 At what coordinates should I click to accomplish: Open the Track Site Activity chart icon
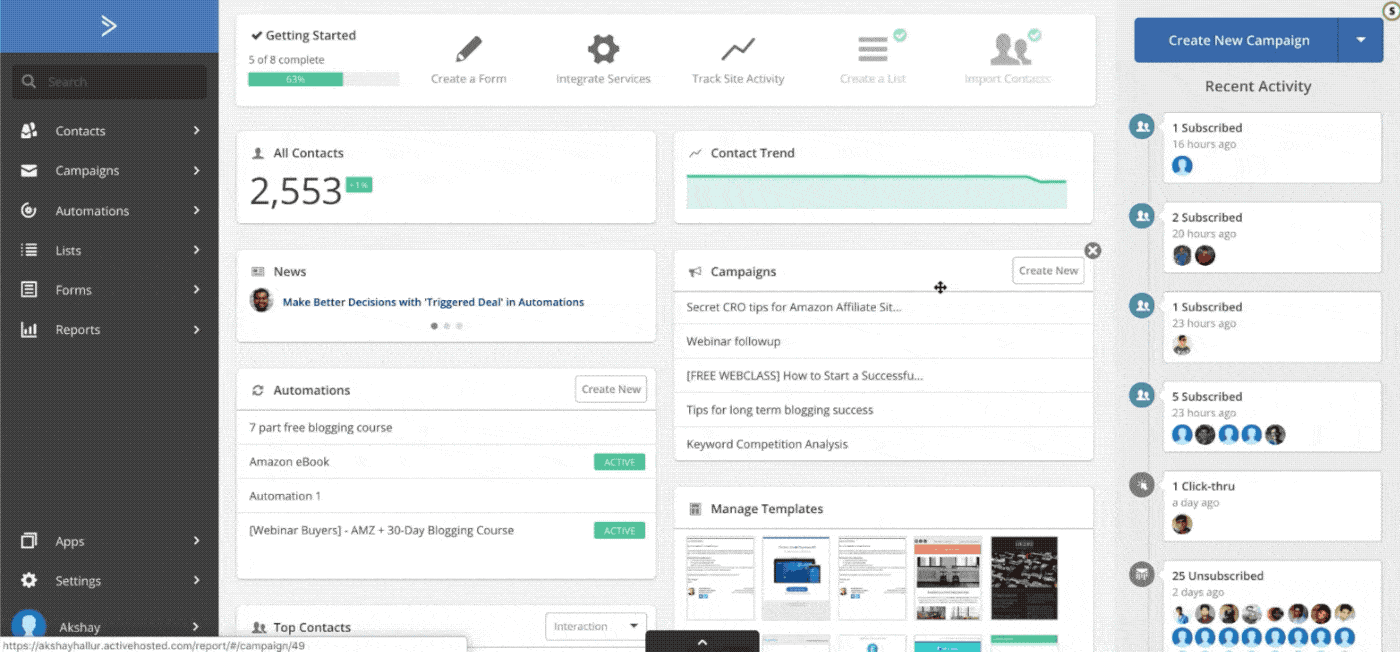point(738,49)
